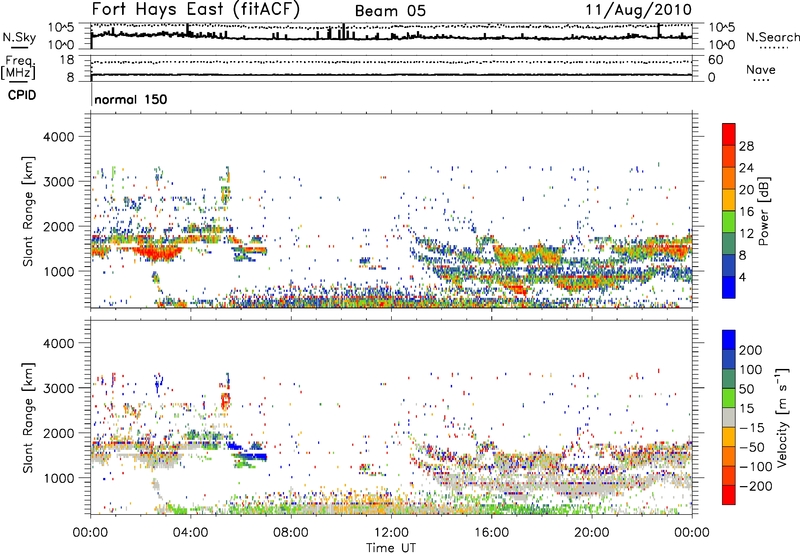Select the '-50' Velocity scale value

coord(752,448)
